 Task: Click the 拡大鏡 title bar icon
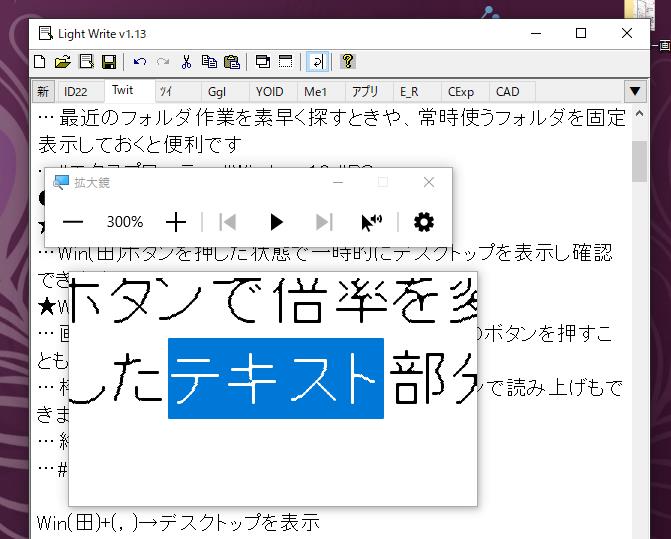[x=61, y=183]
